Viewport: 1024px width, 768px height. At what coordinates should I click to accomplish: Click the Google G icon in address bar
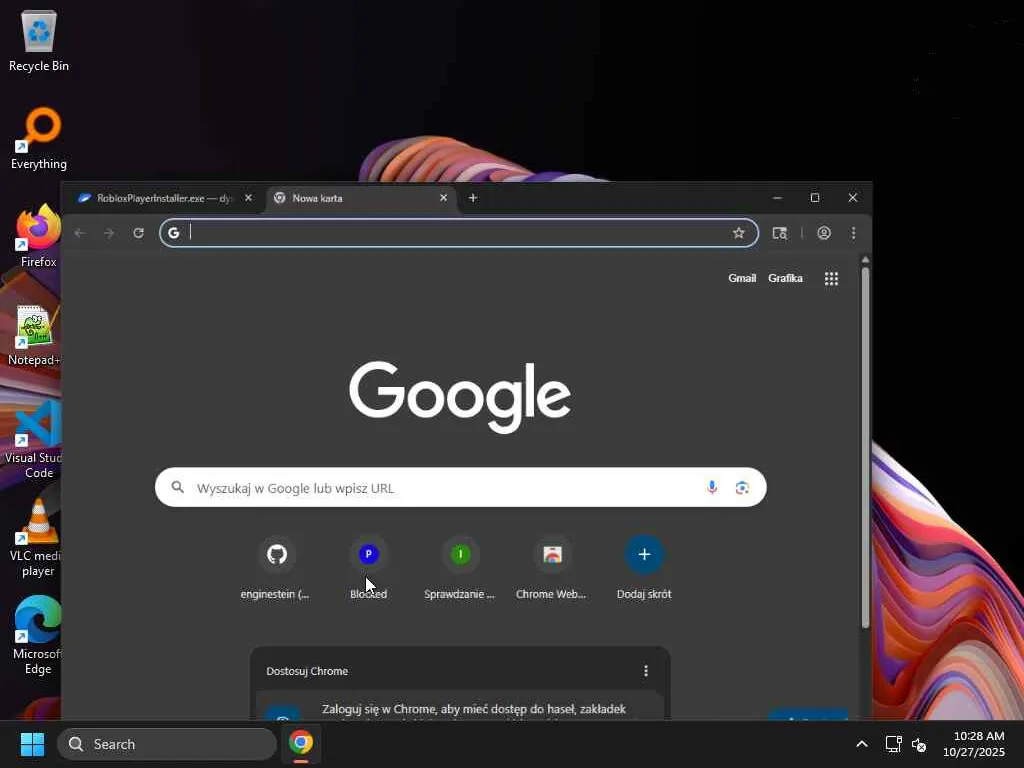click(x=174, y=233)
